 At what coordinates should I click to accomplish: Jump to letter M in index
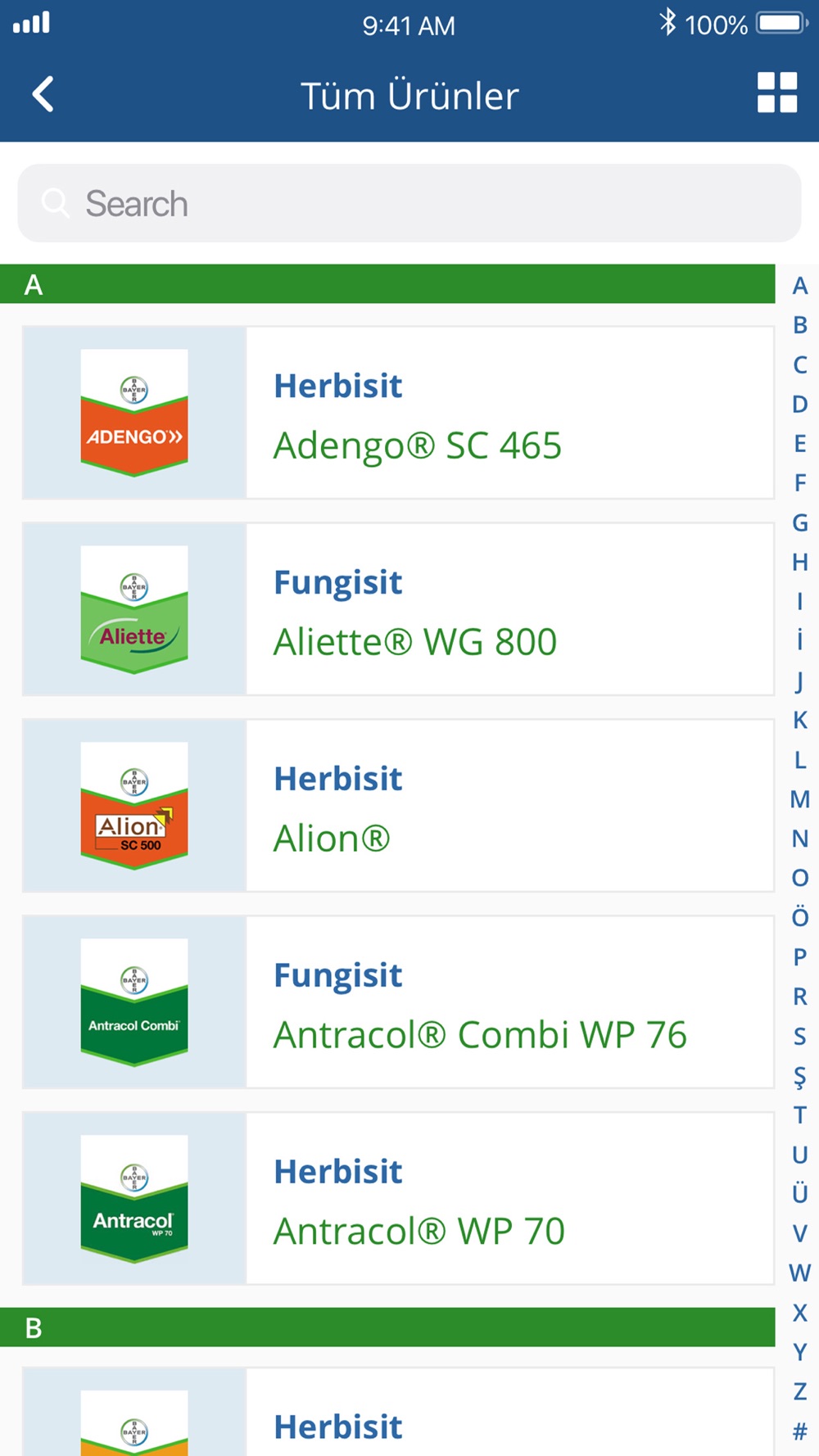[x=800, y=799]
